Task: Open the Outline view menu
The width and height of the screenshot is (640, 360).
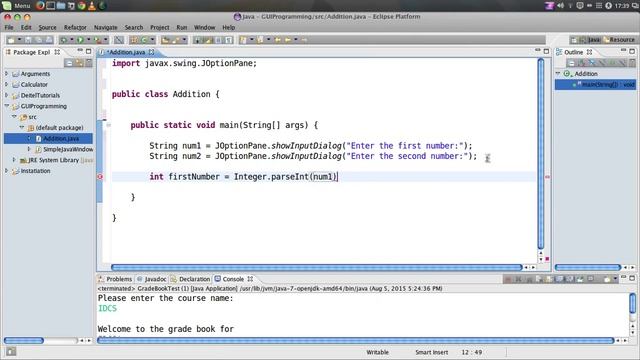Action: point(632,63)
